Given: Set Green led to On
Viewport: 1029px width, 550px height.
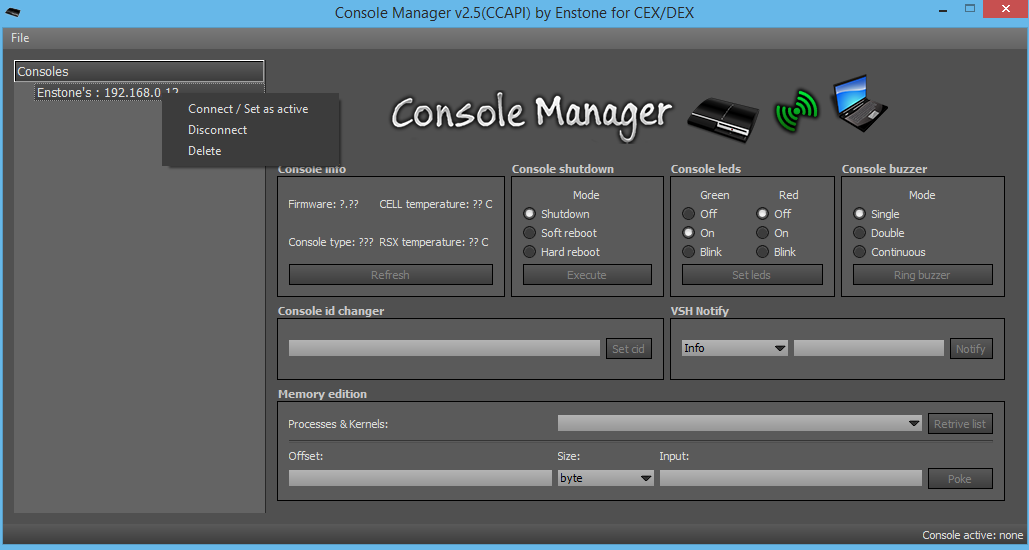Looking at the screenshot, I should (x=688, y=233).
